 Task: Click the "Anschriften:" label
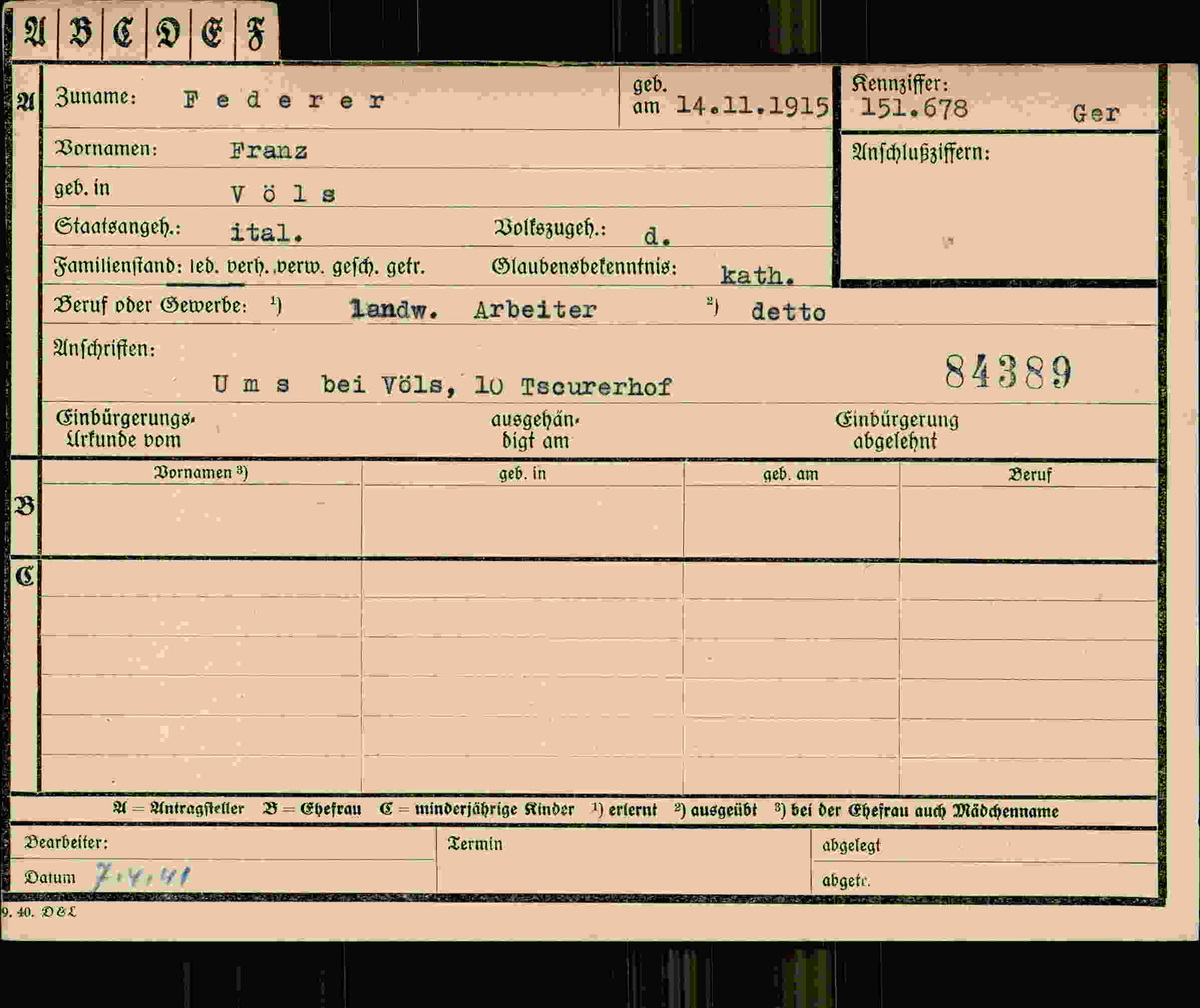pos(104,348)
